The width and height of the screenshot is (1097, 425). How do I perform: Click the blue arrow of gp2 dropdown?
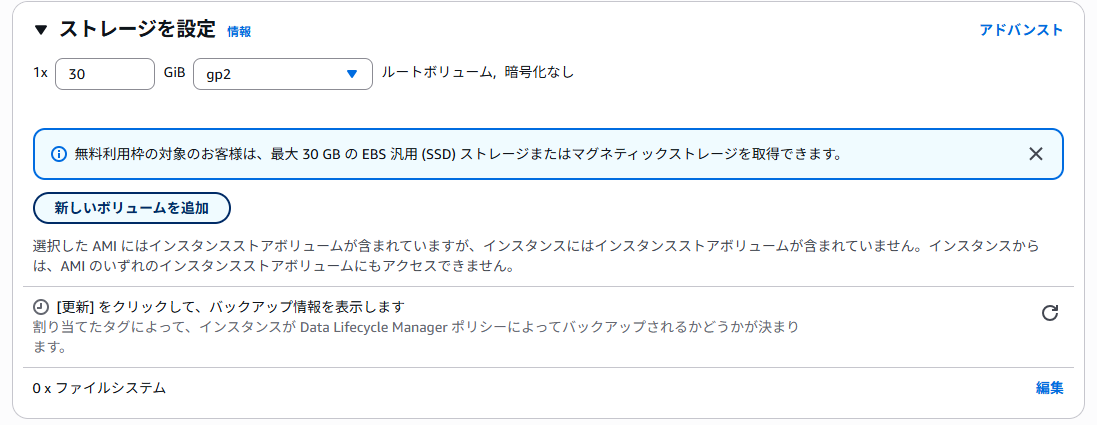click(352, 74)
